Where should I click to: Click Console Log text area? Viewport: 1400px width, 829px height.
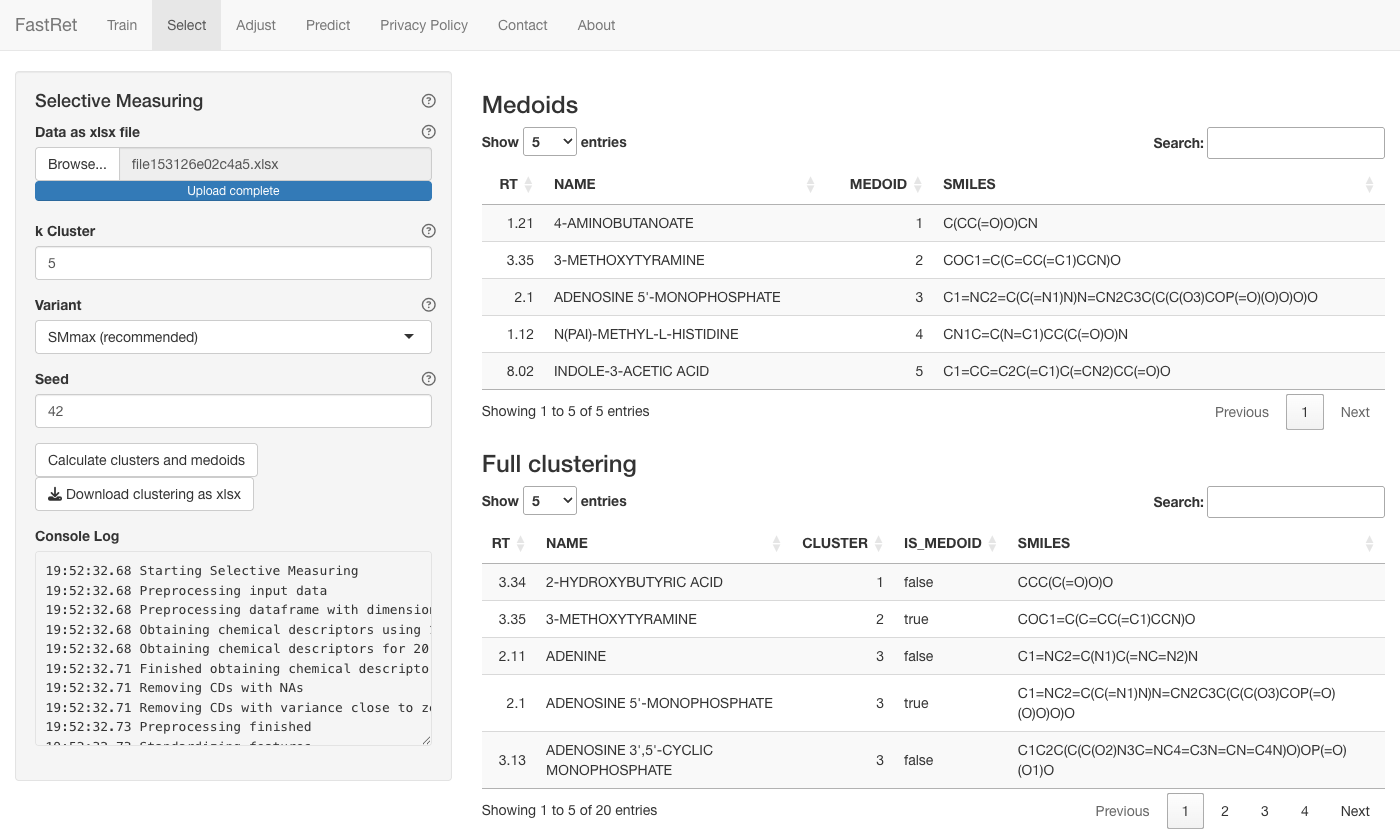[x=233, y=648]
